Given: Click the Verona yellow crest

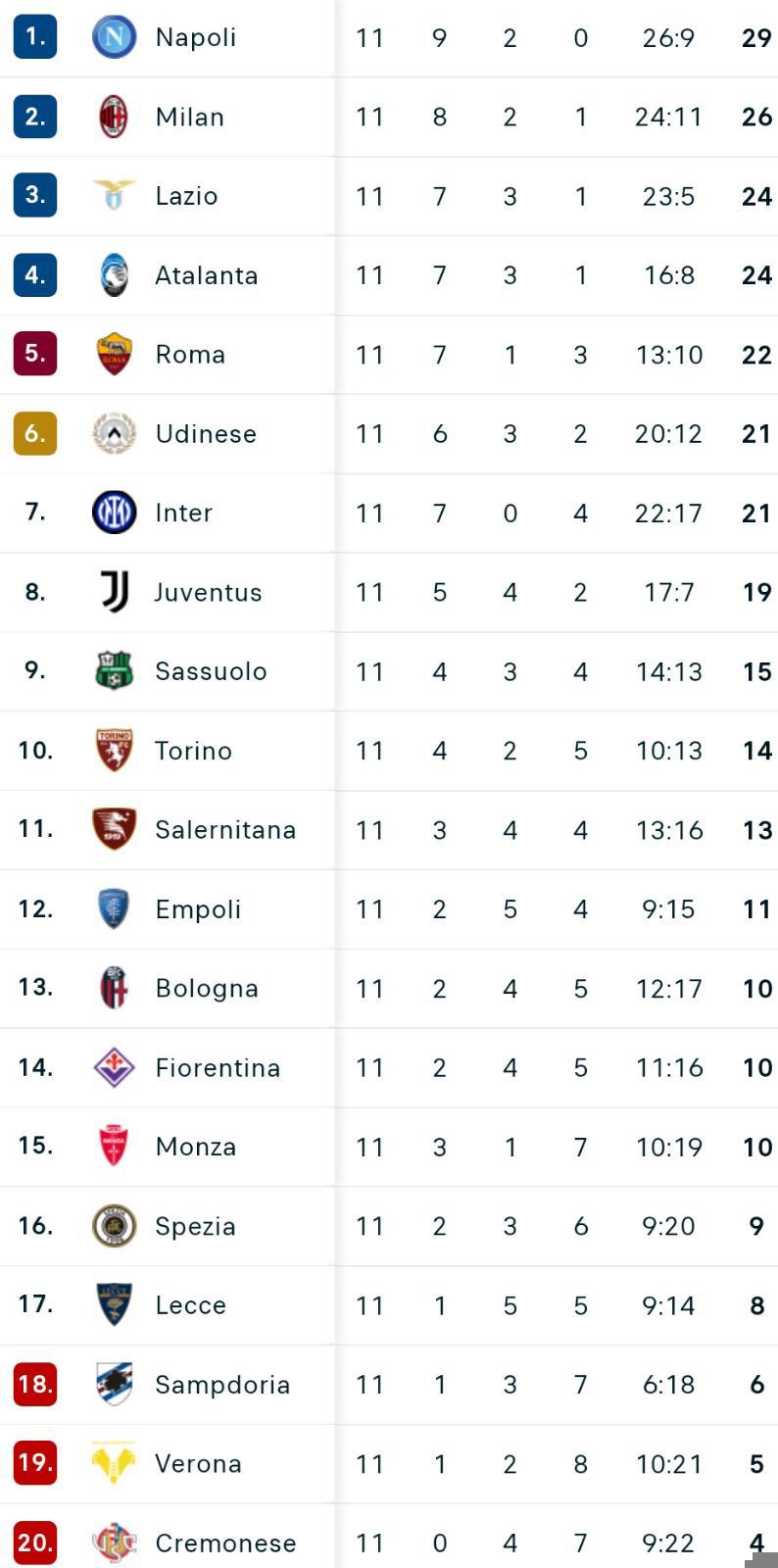Looking at the screenshot, I should pyautogui.click(x=114, y=1463).
